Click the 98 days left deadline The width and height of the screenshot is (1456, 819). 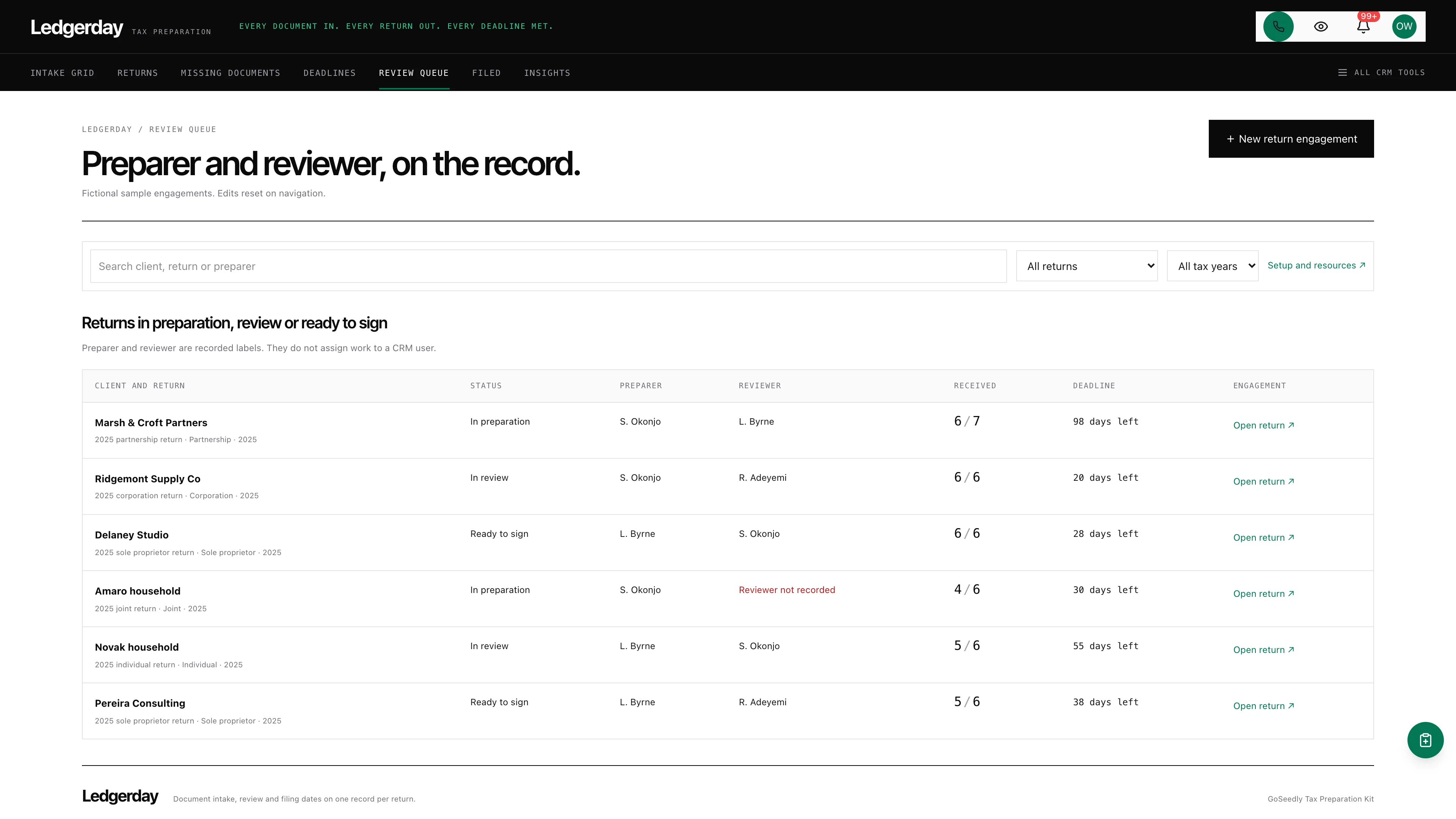click(1106, 422)
